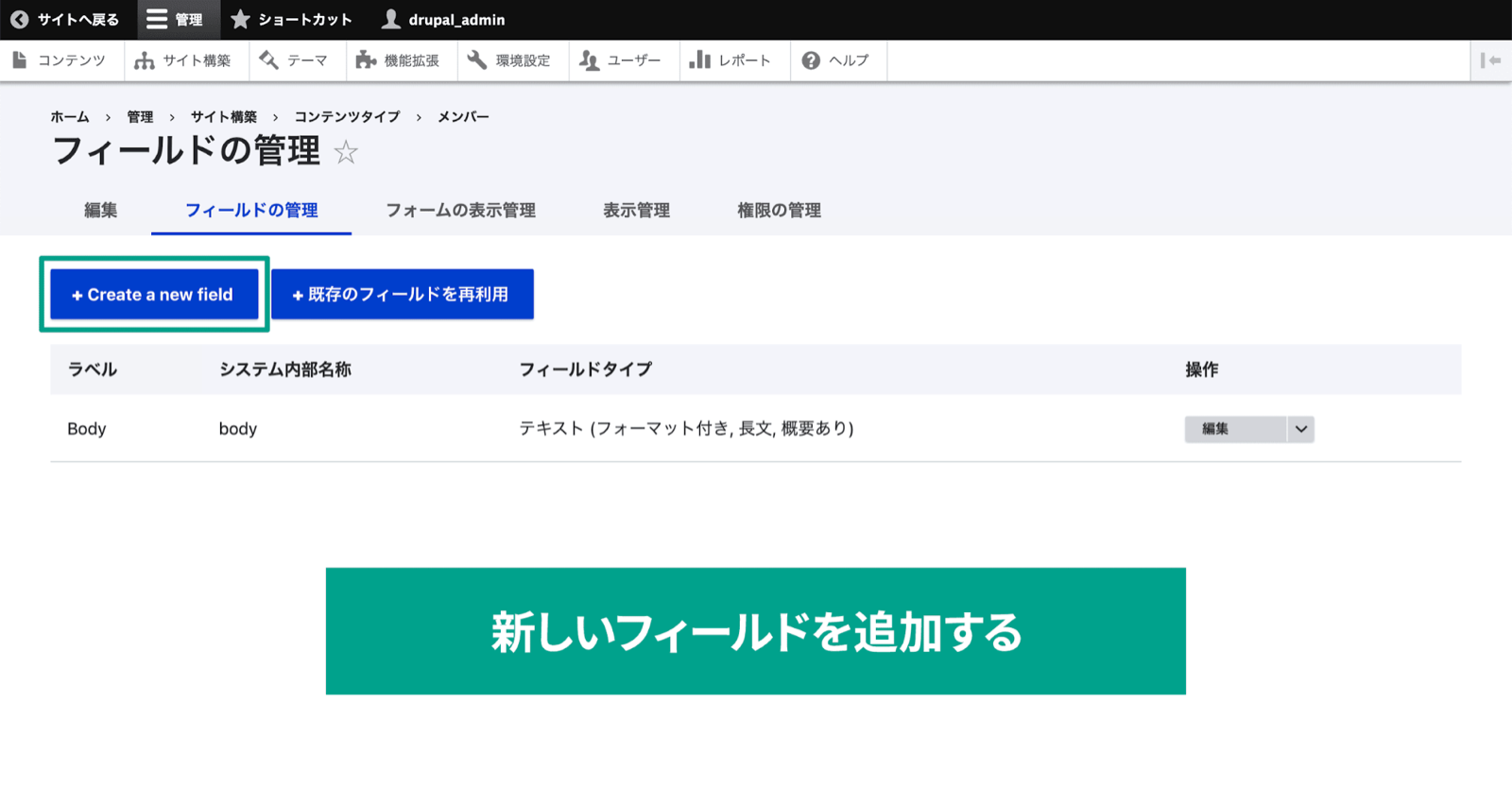Click the Create a new field button
Screen dimensions: 1512x788
point(154,294)
